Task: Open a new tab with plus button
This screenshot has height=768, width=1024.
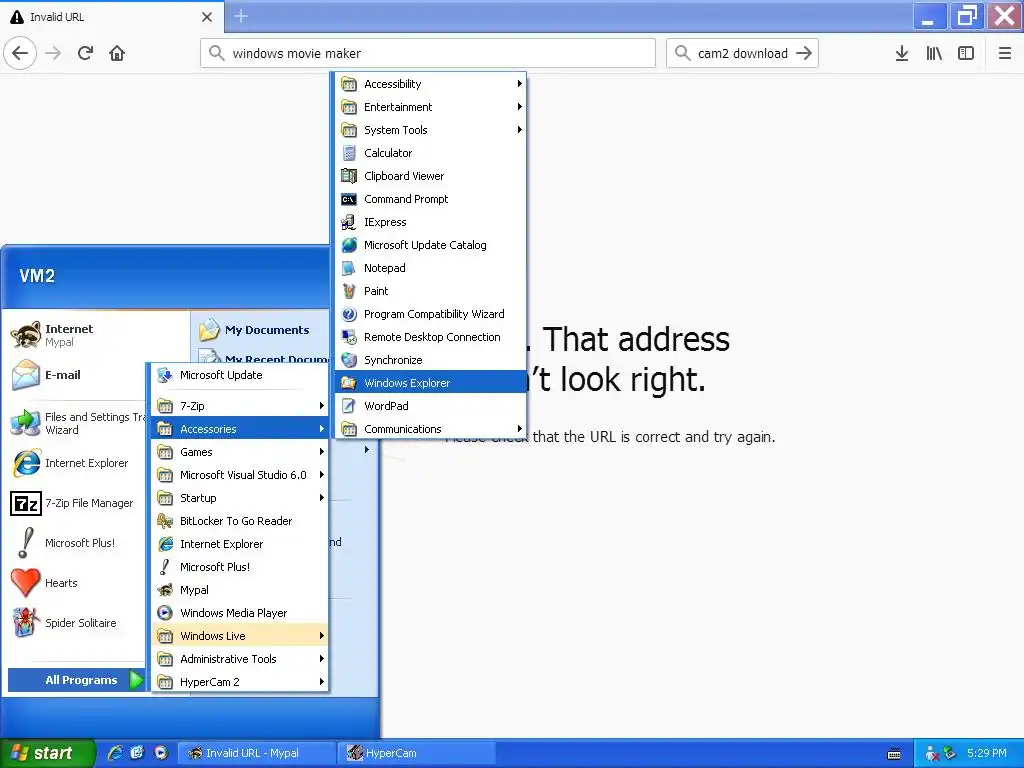Action: pyautogui.click(x=241, y=16)
